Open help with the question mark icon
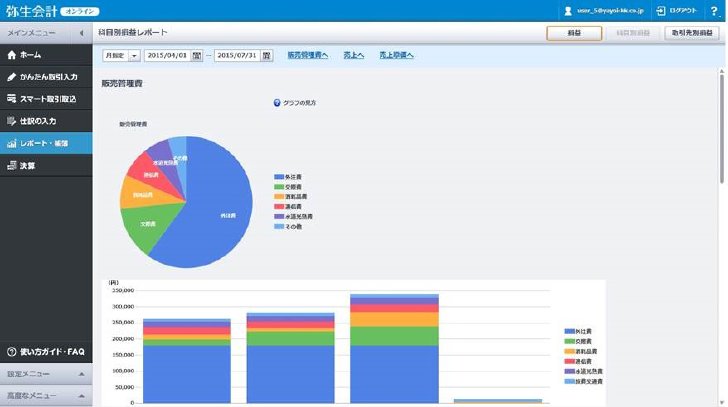Image resolution: width=728 pixels, height=407 pixels. 715,11
